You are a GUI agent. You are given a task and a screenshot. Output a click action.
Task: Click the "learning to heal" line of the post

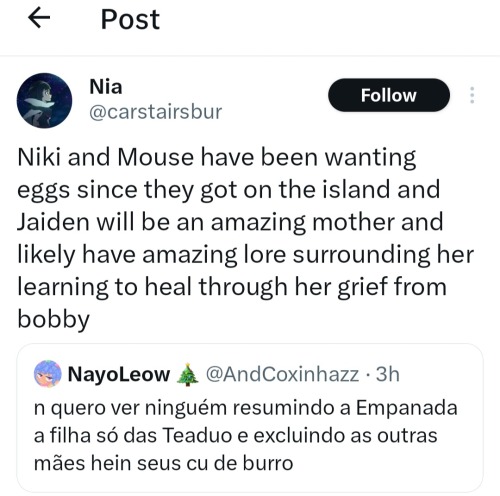tap(232, 287)
